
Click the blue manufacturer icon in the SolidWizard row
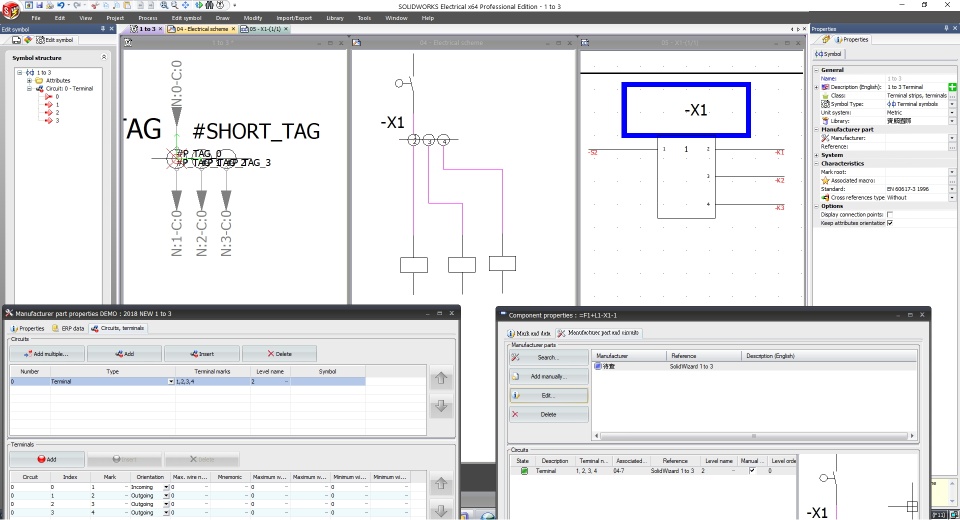(x=598, y=366)
